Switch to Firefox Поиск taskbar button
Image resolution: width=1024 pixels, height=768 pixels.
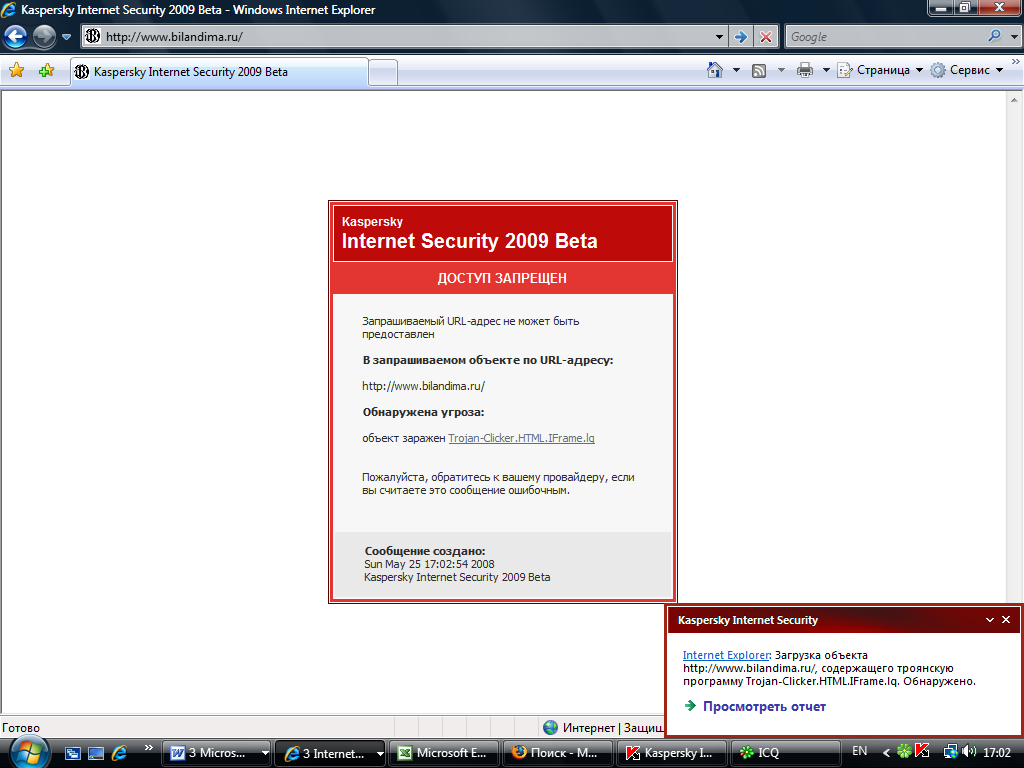[557, 753]
